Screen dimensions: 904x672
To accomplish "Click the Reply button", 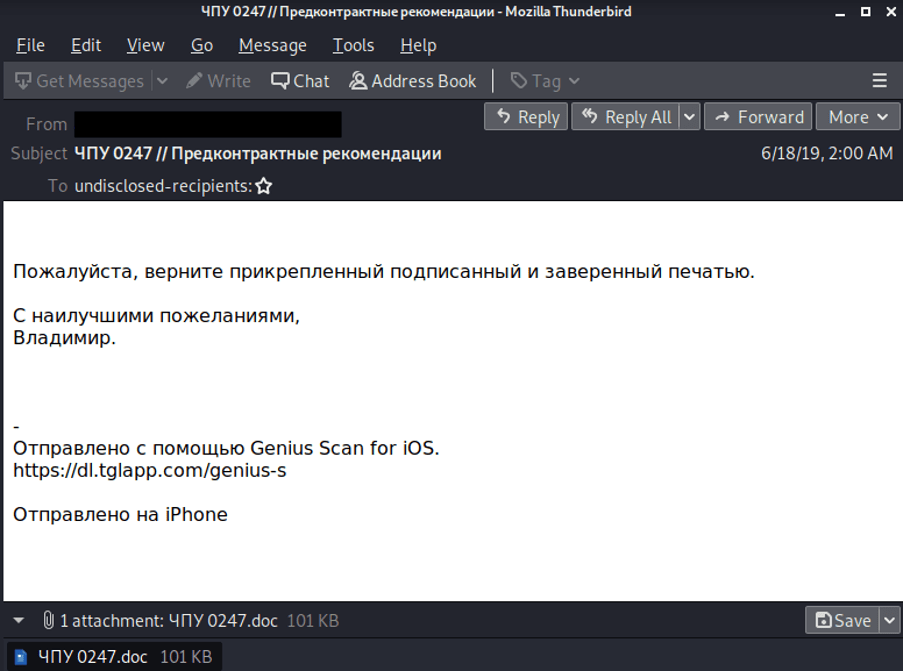I will coord(525,116).
